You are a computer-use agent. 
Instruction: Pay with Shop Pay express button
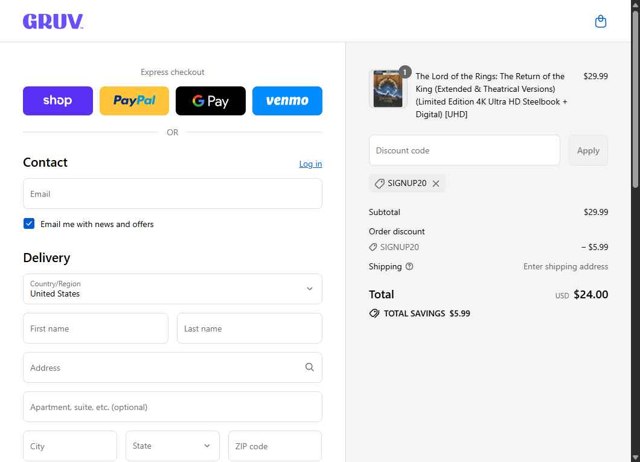coord(58,101)
